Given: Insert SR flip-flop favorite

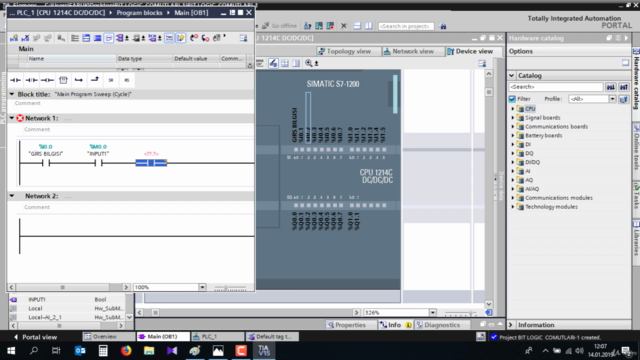Looking at the screenshot, I should 111,80.
